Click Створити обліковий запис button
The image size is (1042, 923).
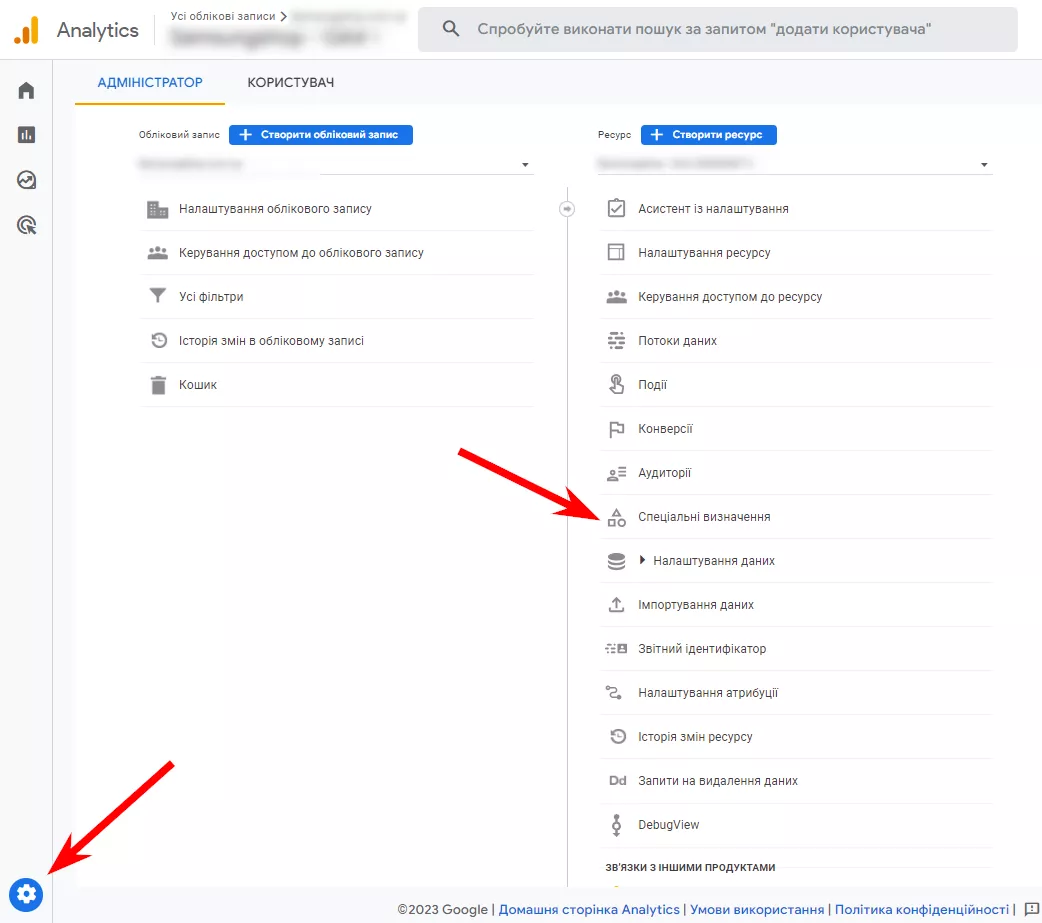pos(321,135)
